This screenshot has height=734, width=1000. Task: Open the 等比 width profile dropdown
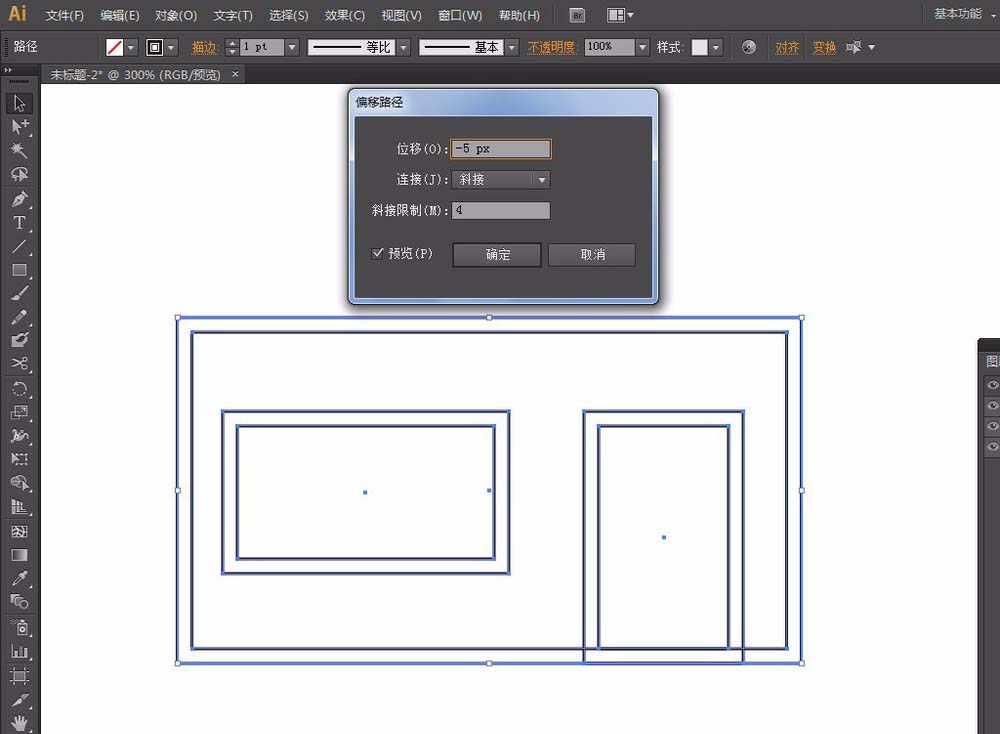pyautogui.click(x=403, y=47)
